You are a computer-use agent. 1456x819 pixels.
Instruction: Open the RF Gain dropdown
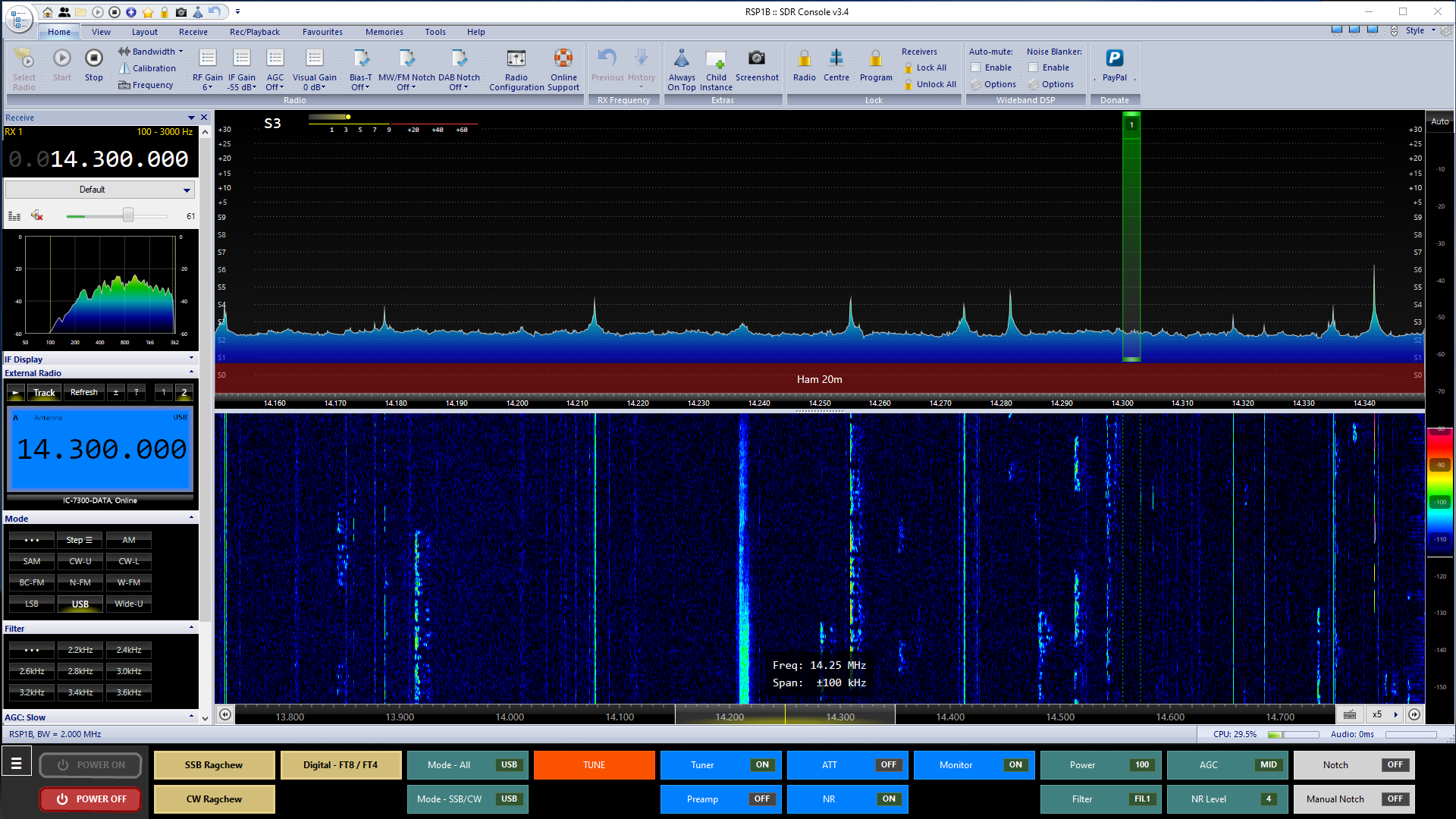pyautogui.click(x=207, y=70)
